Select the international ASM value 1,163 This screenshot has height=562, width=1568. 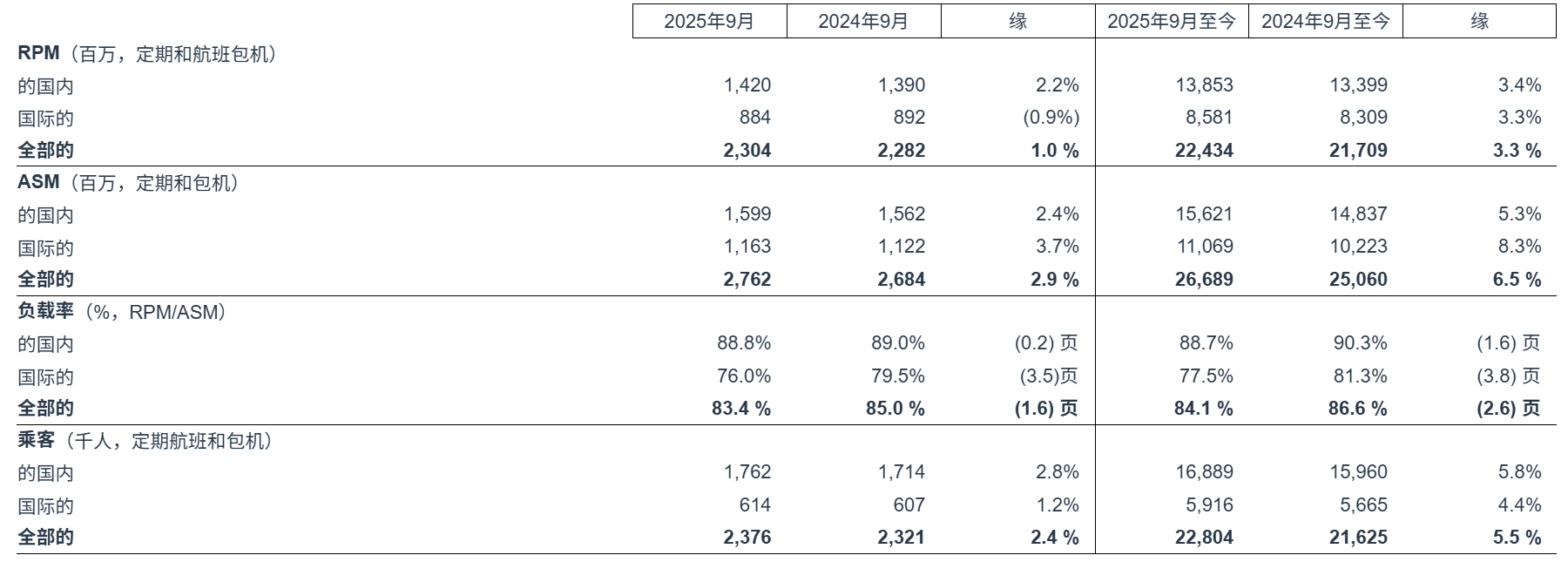747,247
